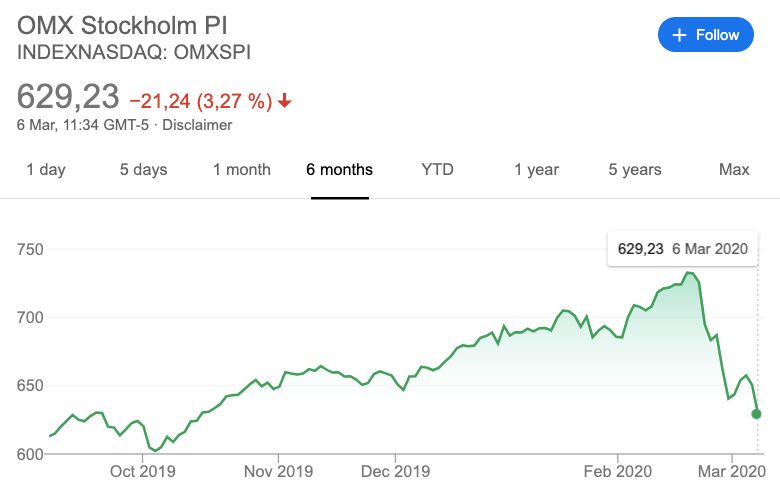Image resolution: width=780 pixels, height=502 pixels.
Task: Select the 1 month tab
Action: (242, 170)
